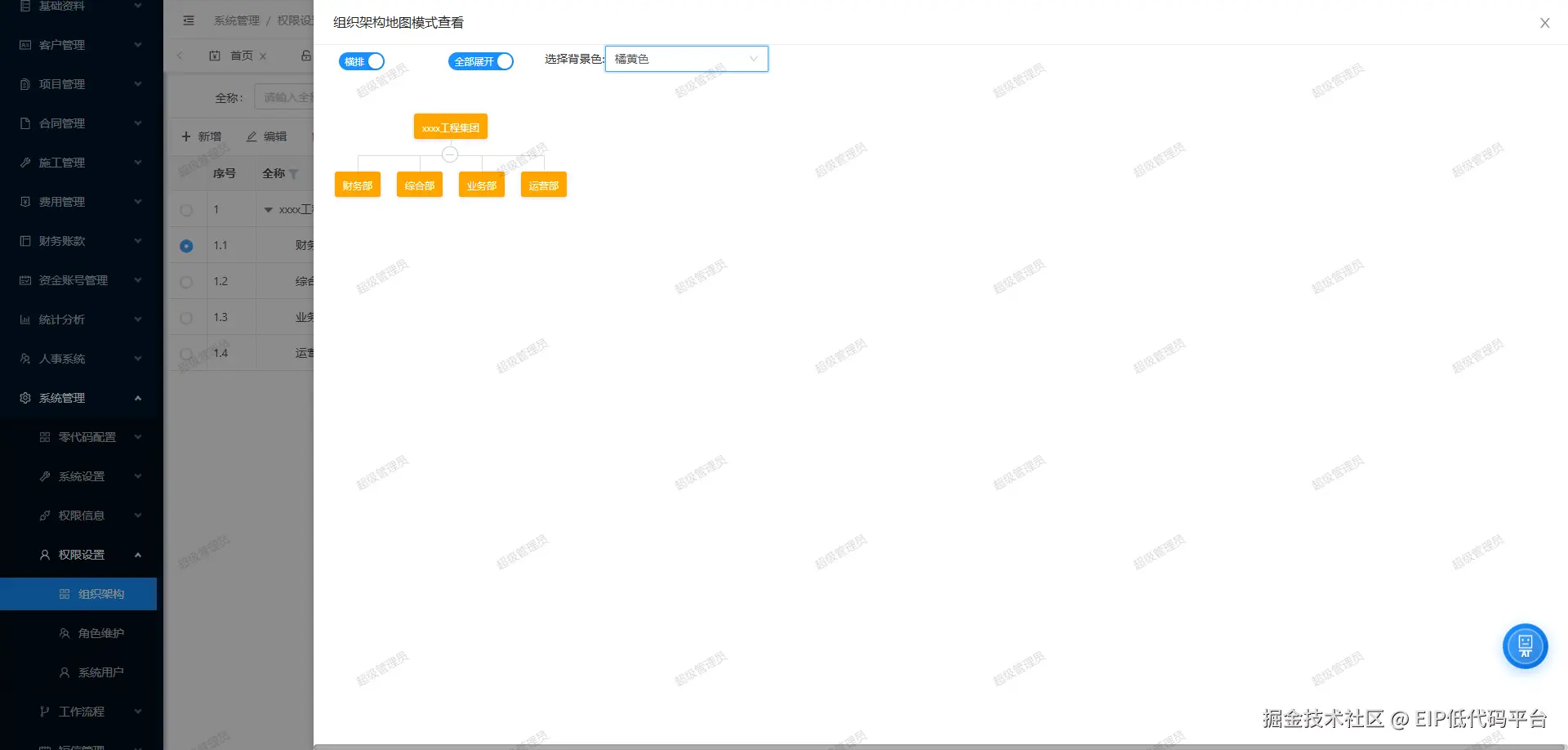Click the 合同管理 document icon
The width and height of the screenshot is (1568, 750).
pyautogui.click(x=25, y=123)
